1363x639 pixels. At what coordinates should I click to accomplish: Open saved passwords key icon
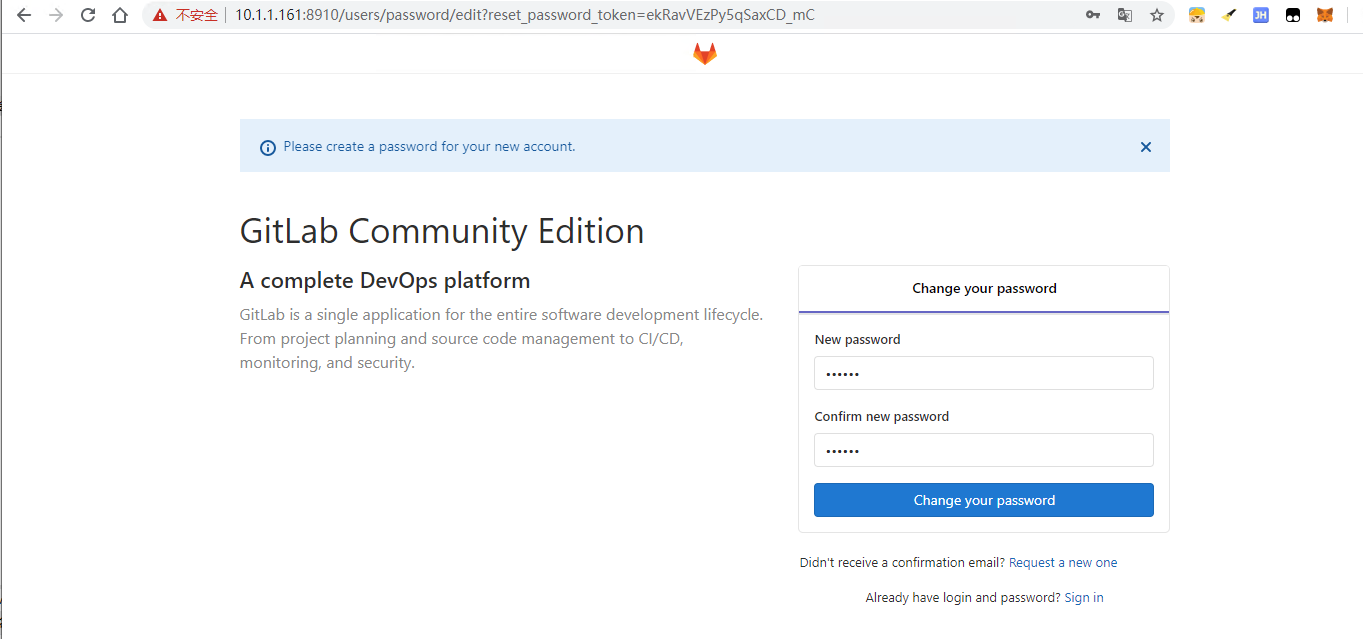[x=1093, y=15]
